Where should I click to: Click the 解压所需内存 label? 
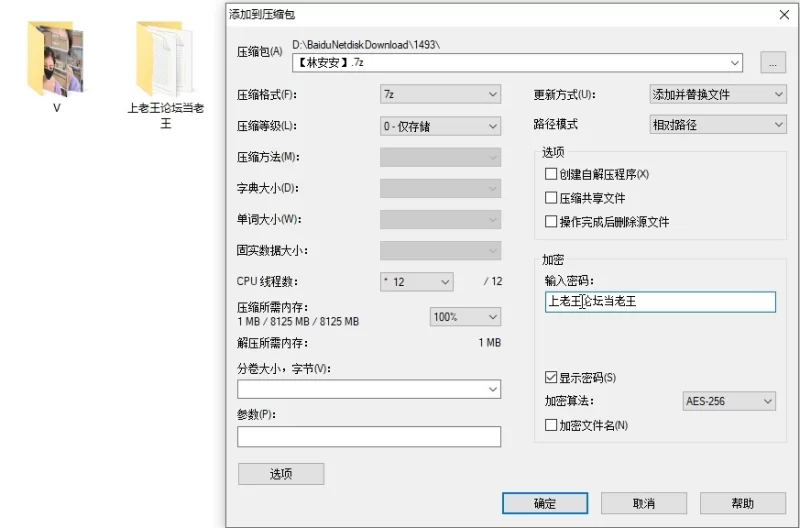click(272, 343)
